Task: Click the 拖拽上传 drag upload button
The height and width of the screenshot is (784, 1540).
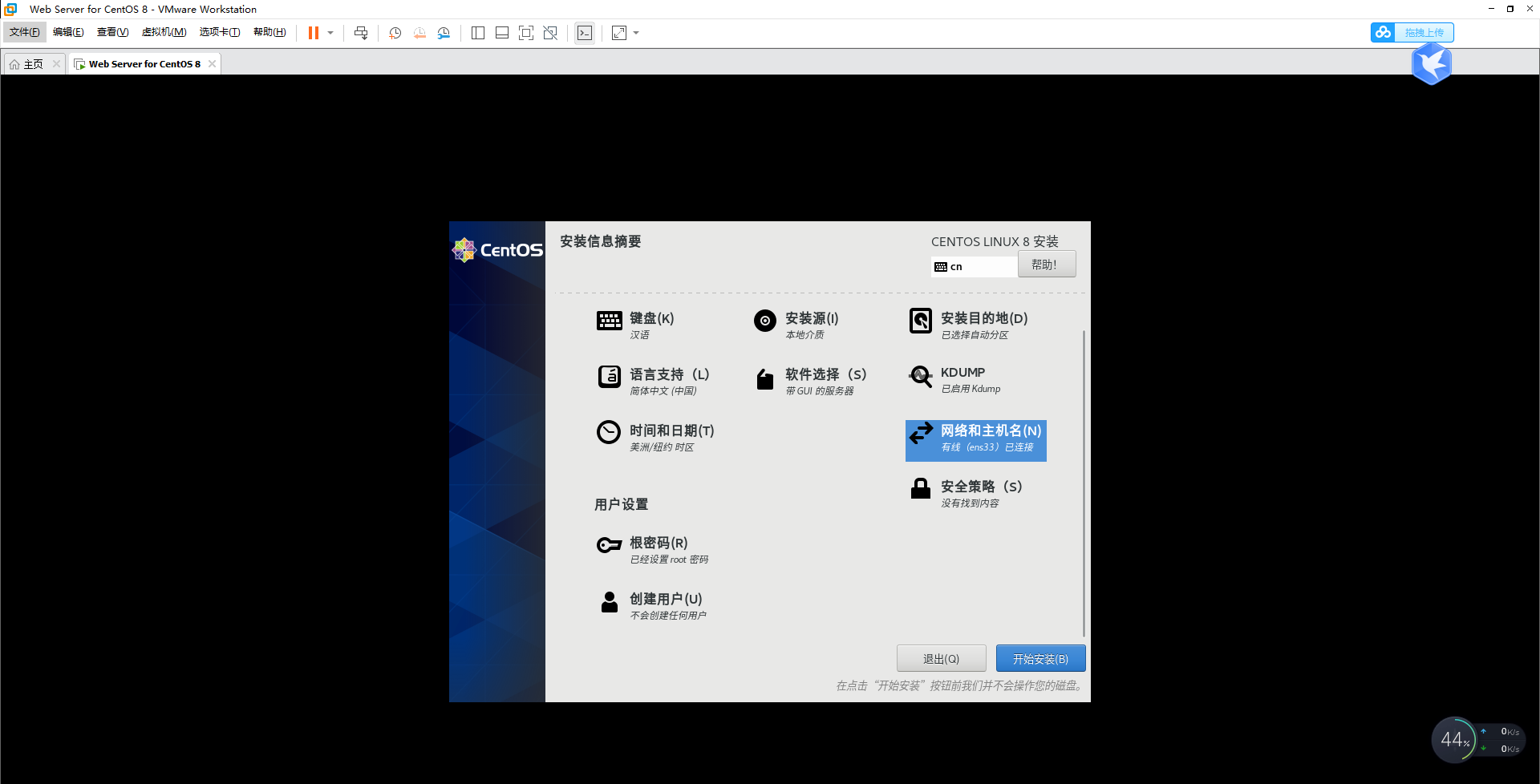Action: (x=1424, y=32)
